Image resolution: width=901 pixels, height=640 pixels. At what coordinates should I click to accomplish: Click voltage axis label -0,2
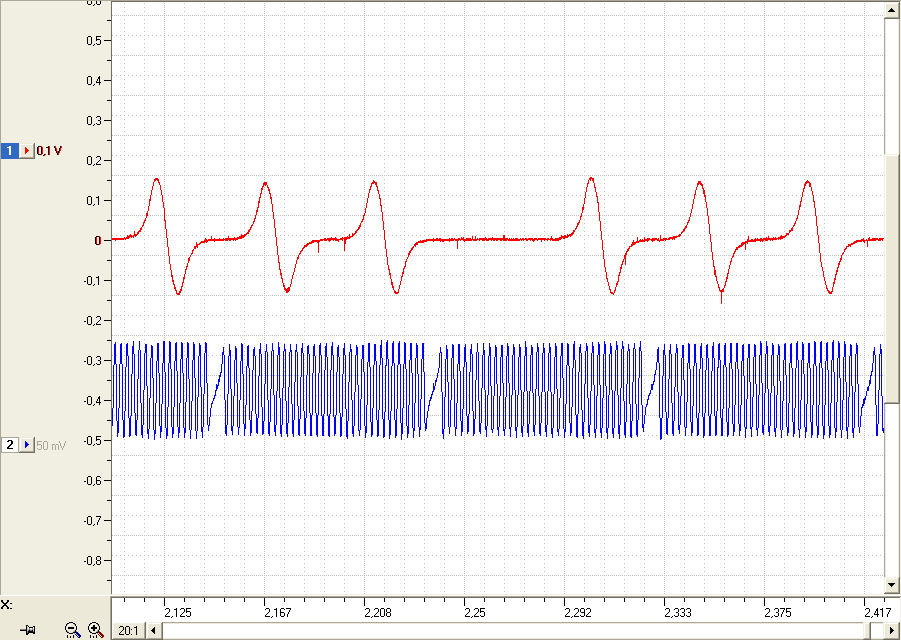tap(93, 321)
